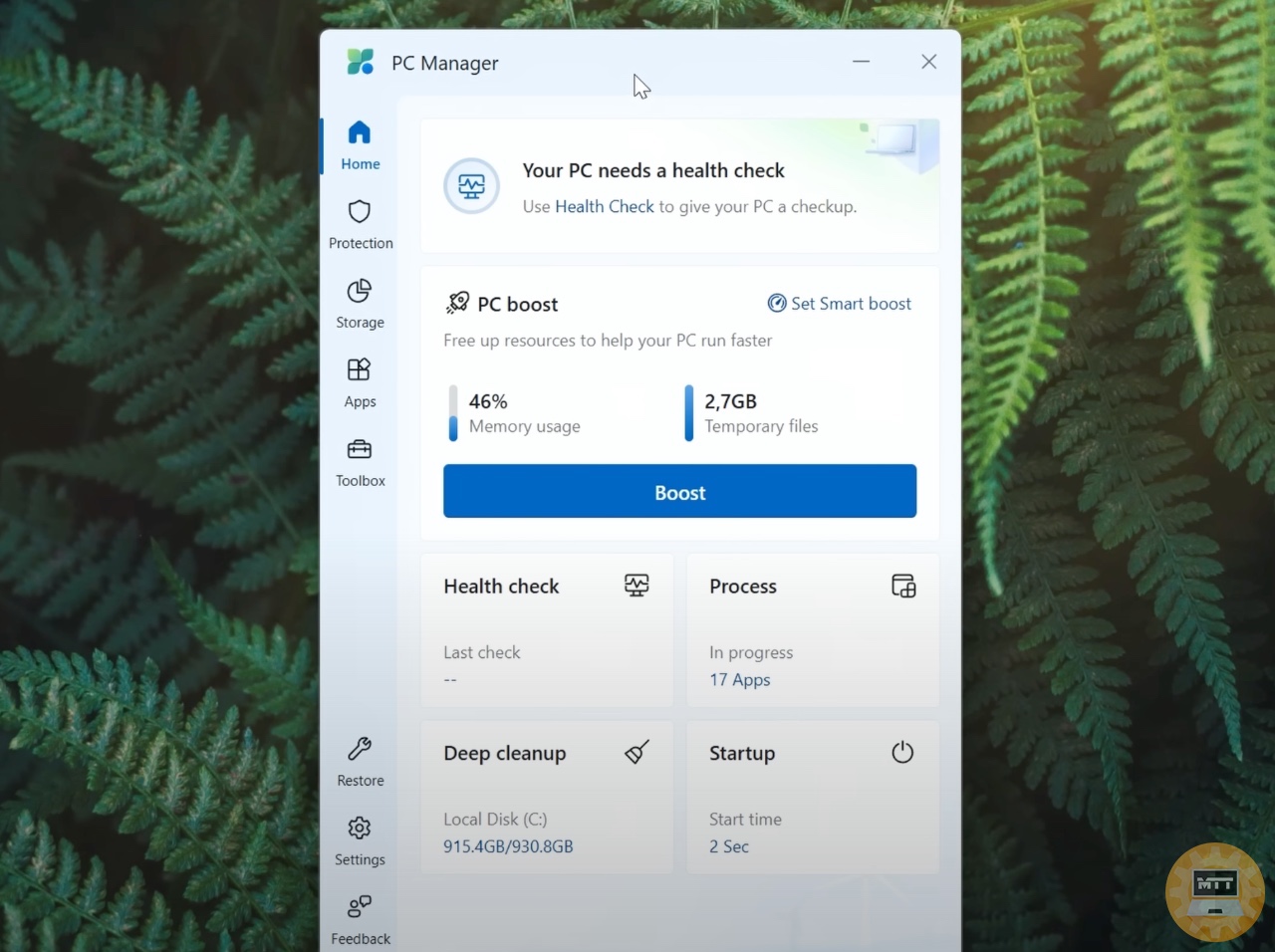Viewport: 1275px width, 952px height.
Task: Click the Deep cleanup card title
Action: (505, 754)
